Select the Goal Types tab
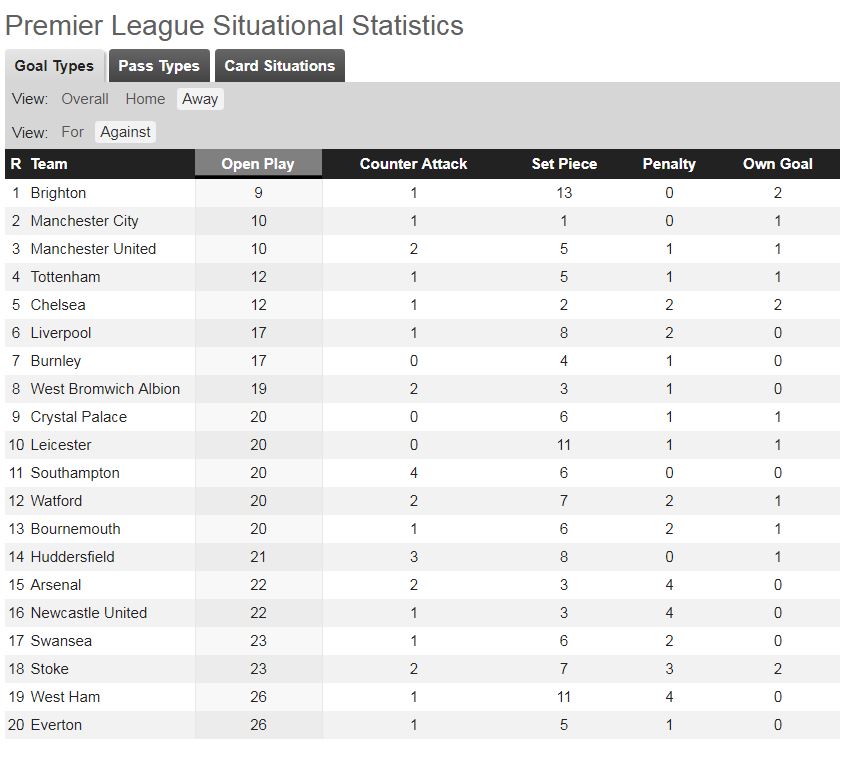The height and width of the screenshot is (760, 849). tap(54, 66)
